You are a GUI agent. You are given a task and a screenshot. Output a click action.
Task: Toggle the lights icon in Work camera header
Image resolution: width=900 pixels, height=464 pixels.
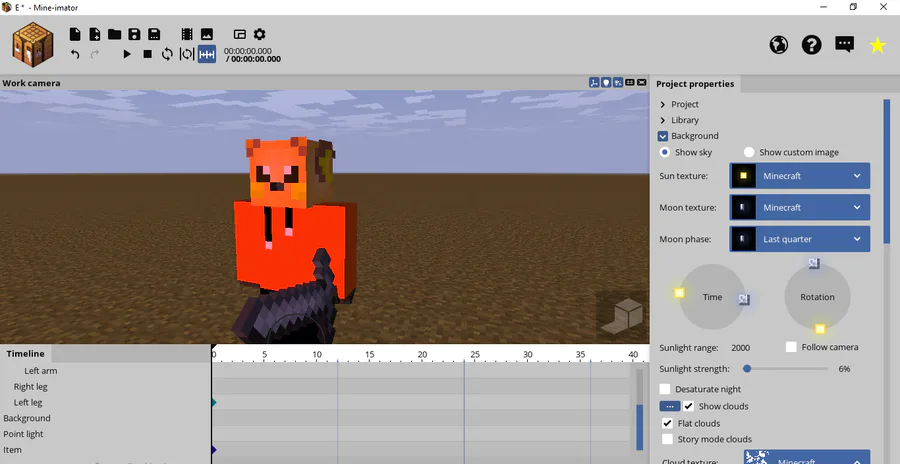606,83
